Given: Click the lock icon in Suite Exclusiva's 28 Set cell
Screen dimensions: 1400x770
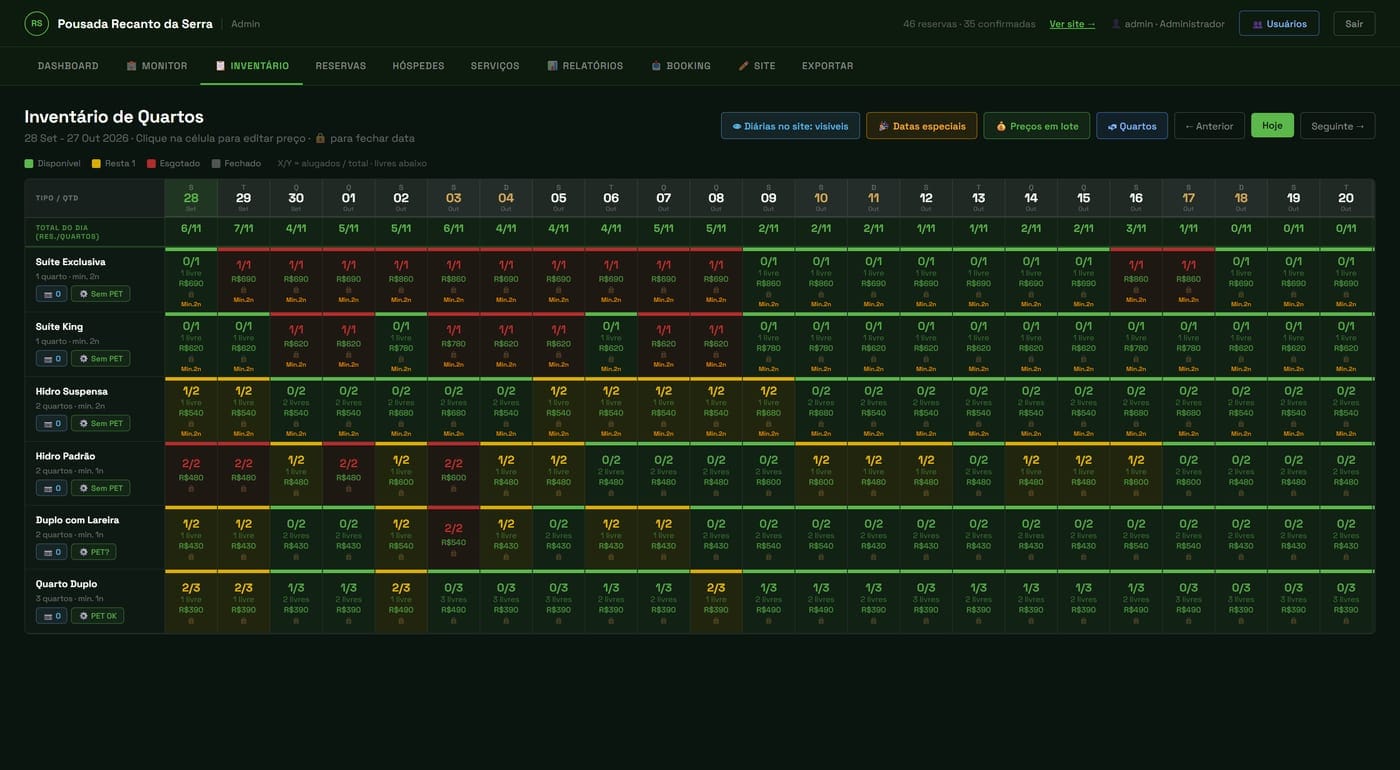Looking at the screenshot, I should coord(191,293).
